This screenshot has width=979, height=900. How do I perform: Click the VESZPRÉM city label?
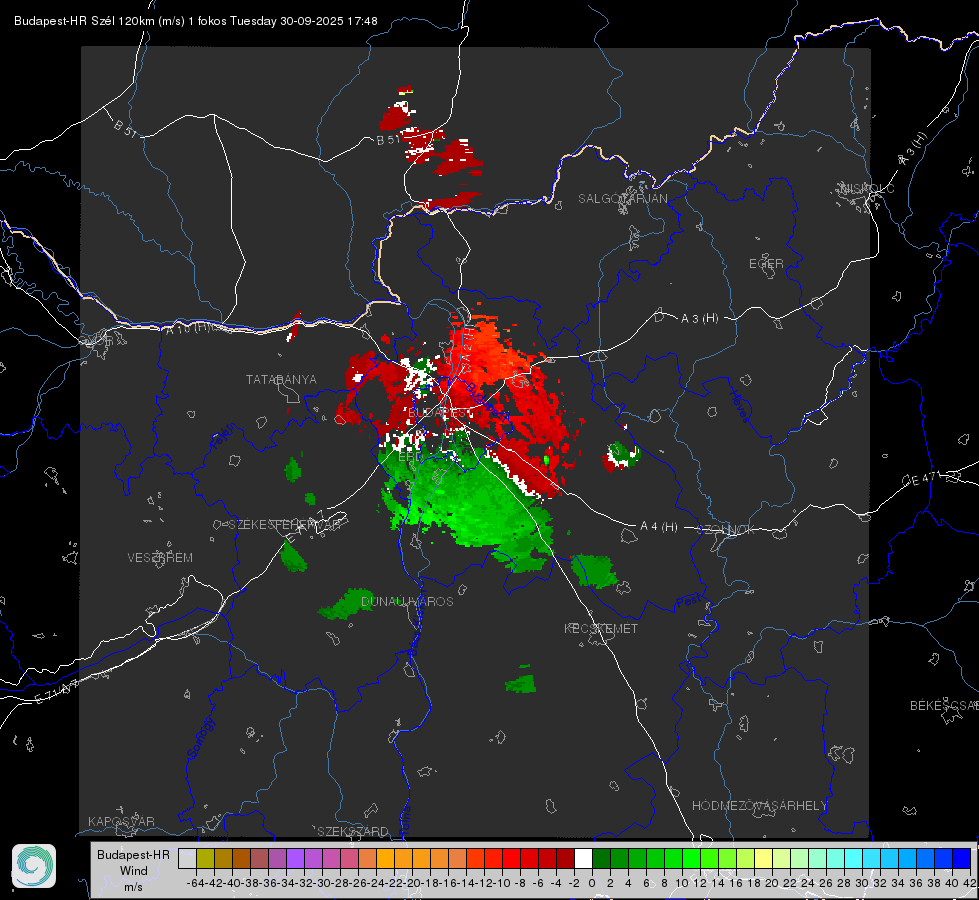tap(160, 557)
